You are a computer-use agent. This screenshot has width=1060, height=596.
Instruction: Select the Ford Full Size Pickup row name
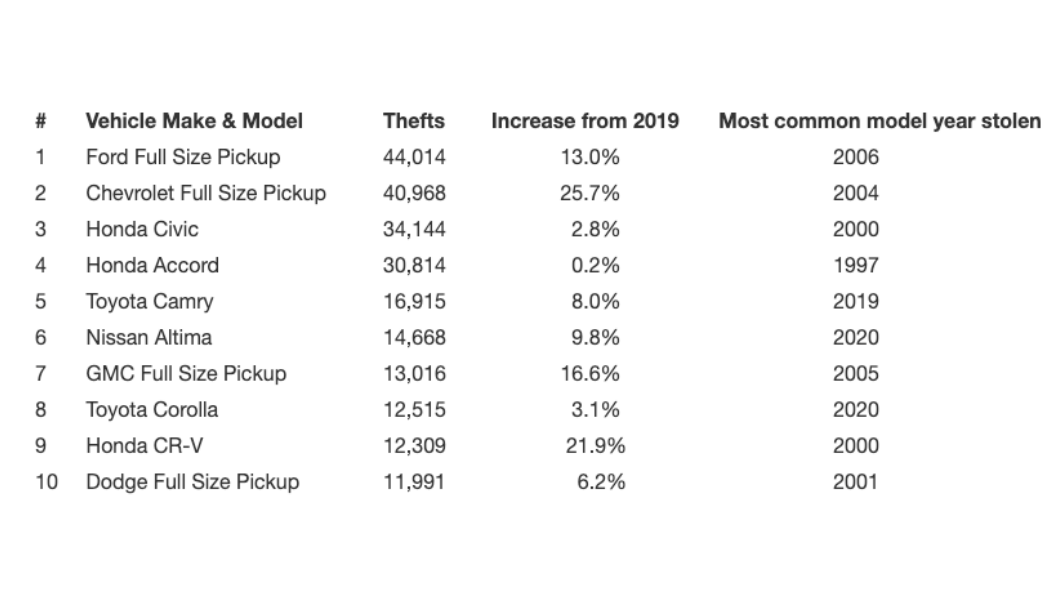click(x=183, y=157)
